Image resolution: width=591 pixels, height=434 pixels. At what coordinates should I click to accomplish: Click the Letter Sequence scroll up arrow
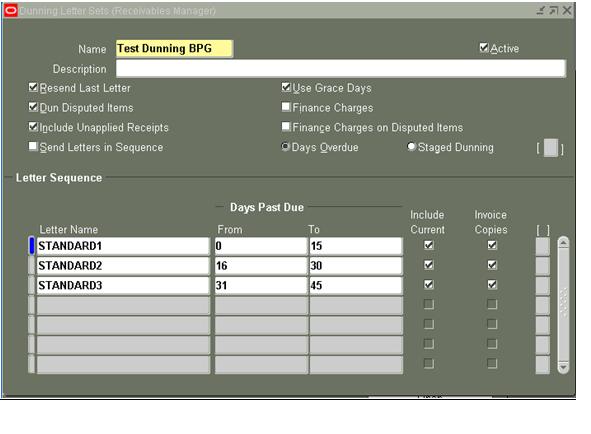(x=563, y=243)
